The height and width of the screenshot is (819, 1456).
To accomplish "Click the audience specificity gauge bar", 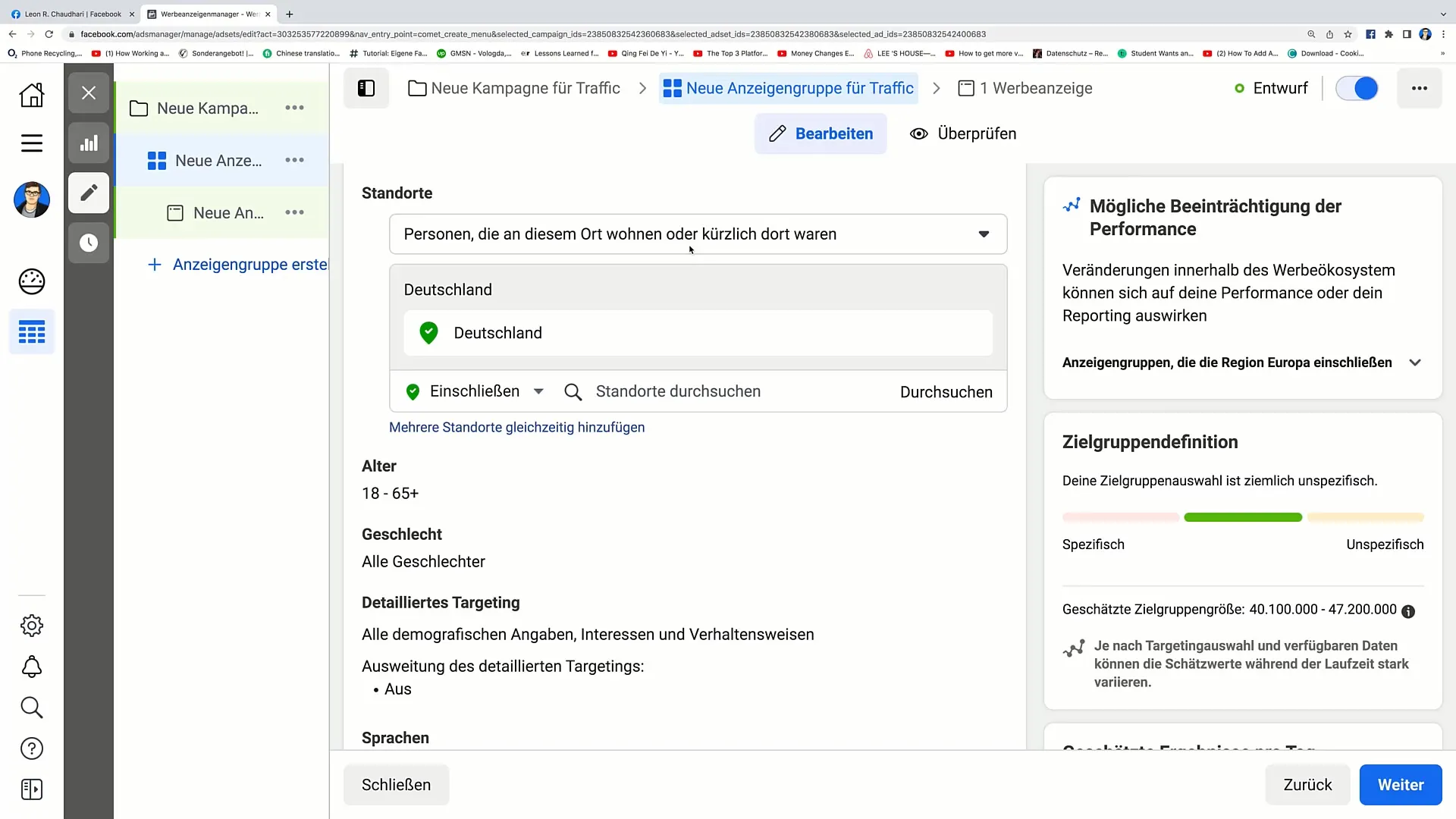I will pyautogui.click(x=1243, y=517).
